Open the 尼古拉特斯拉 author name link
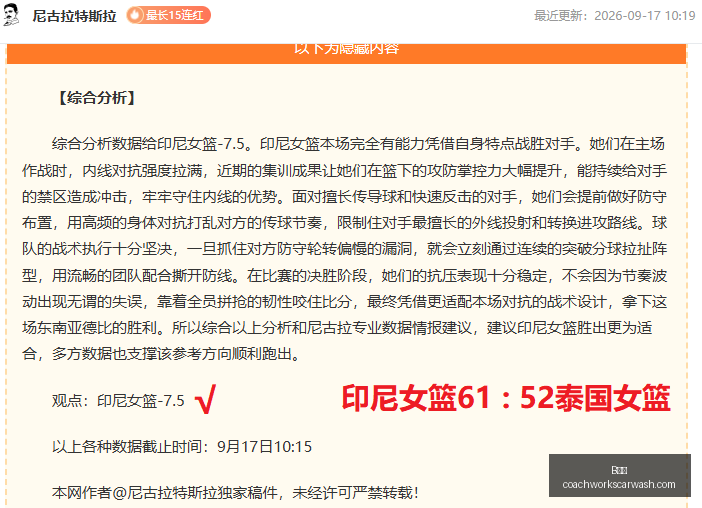702x508 pixels. click(74, 16)
